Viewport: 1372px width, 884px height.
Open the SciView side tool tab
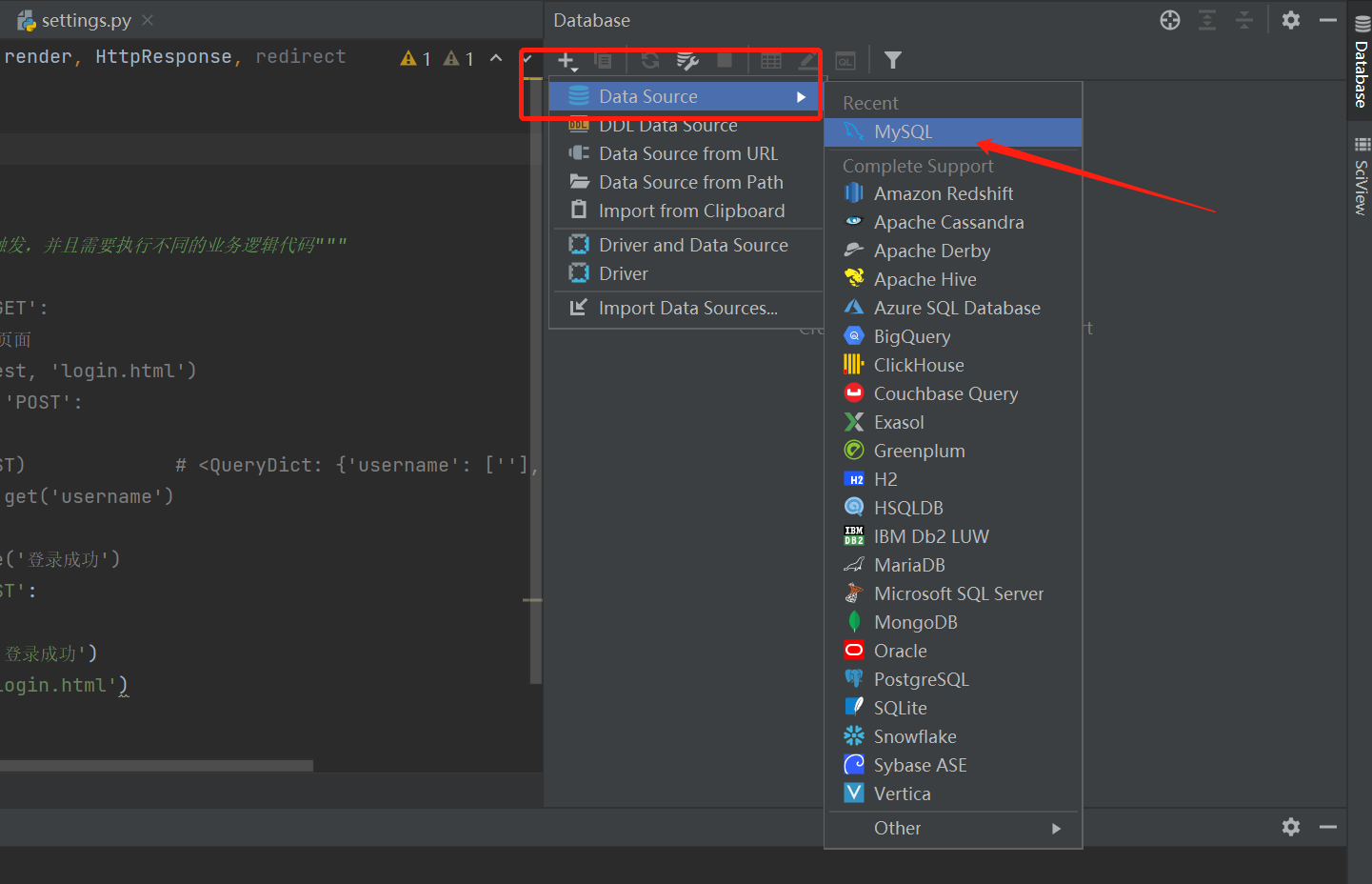click(x=1362, y=177)
